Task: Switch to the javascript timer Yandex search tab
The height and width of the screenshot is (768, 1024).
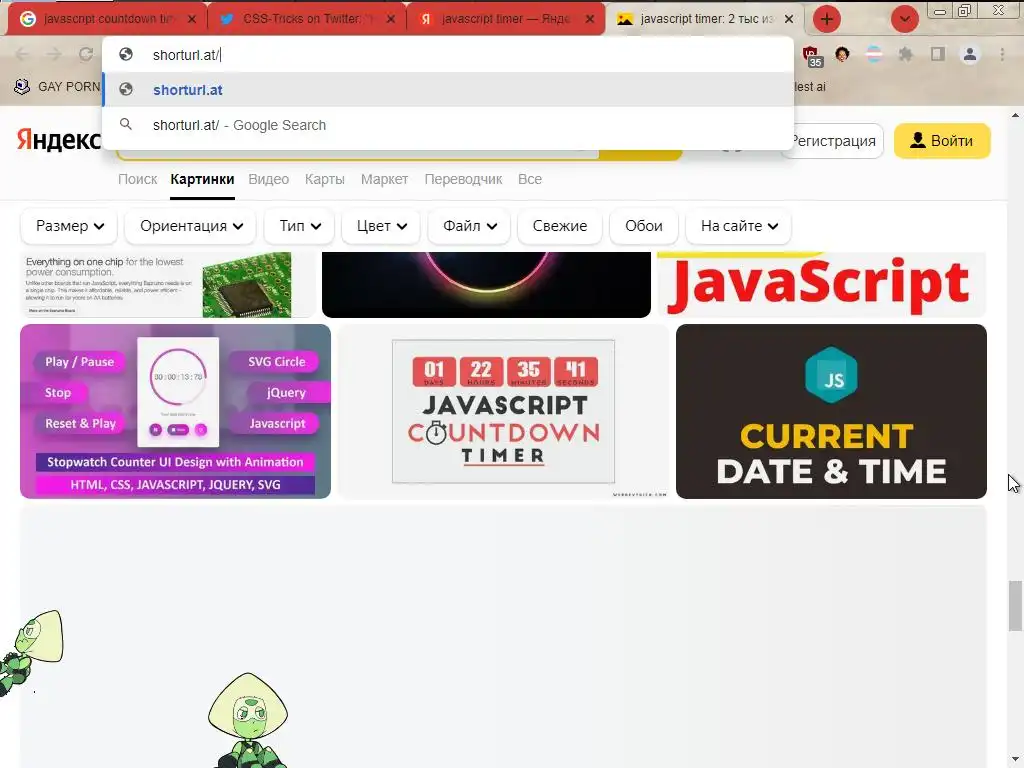Action: 505,19
